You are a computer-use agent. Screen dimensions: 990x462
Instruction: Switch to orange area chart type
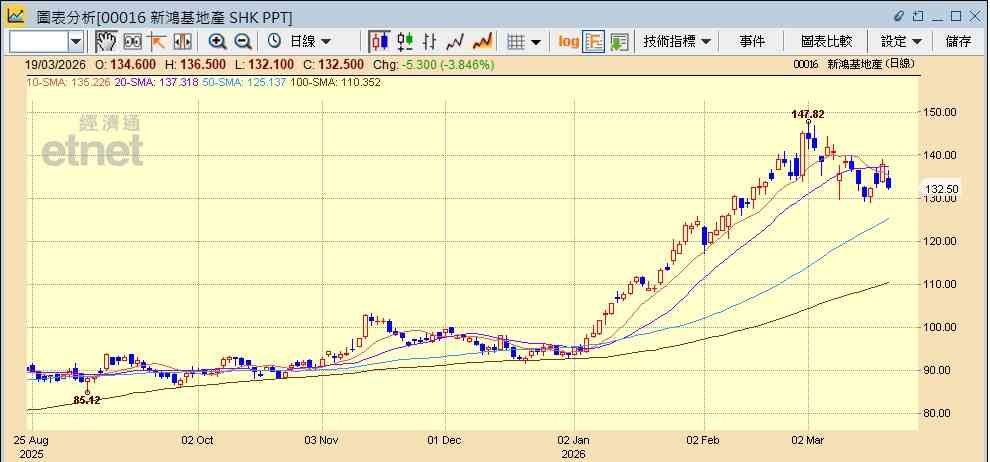coord(482,42)
